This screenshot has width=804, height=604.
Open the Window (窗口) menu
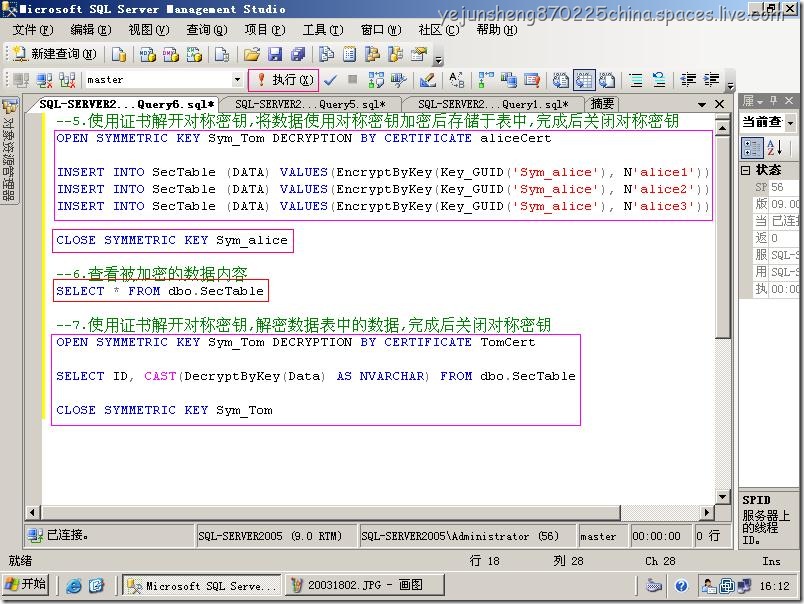pos(381,30)
